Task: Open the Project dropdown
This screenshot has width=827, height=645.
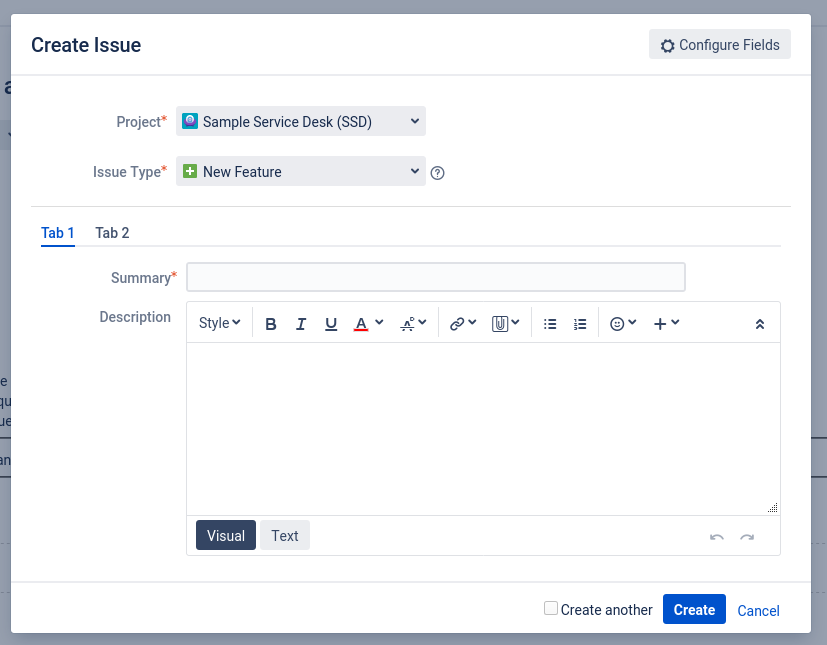Action: click(x=301, y=121)
